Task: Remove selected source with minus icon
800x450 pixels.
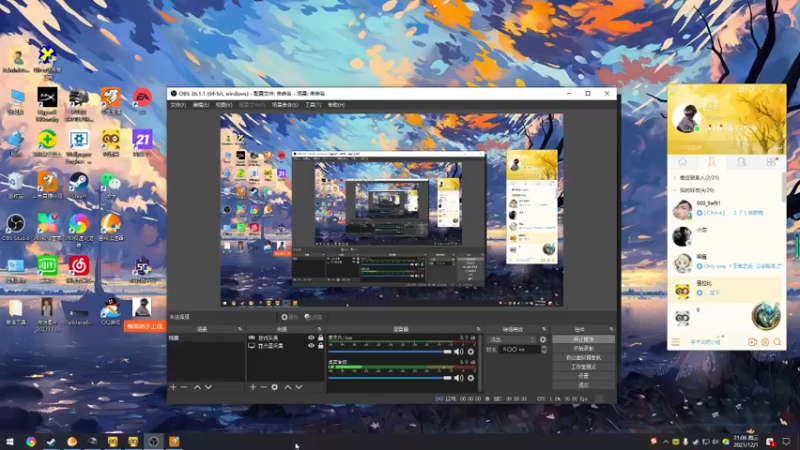Action: (x=263, y=387)
